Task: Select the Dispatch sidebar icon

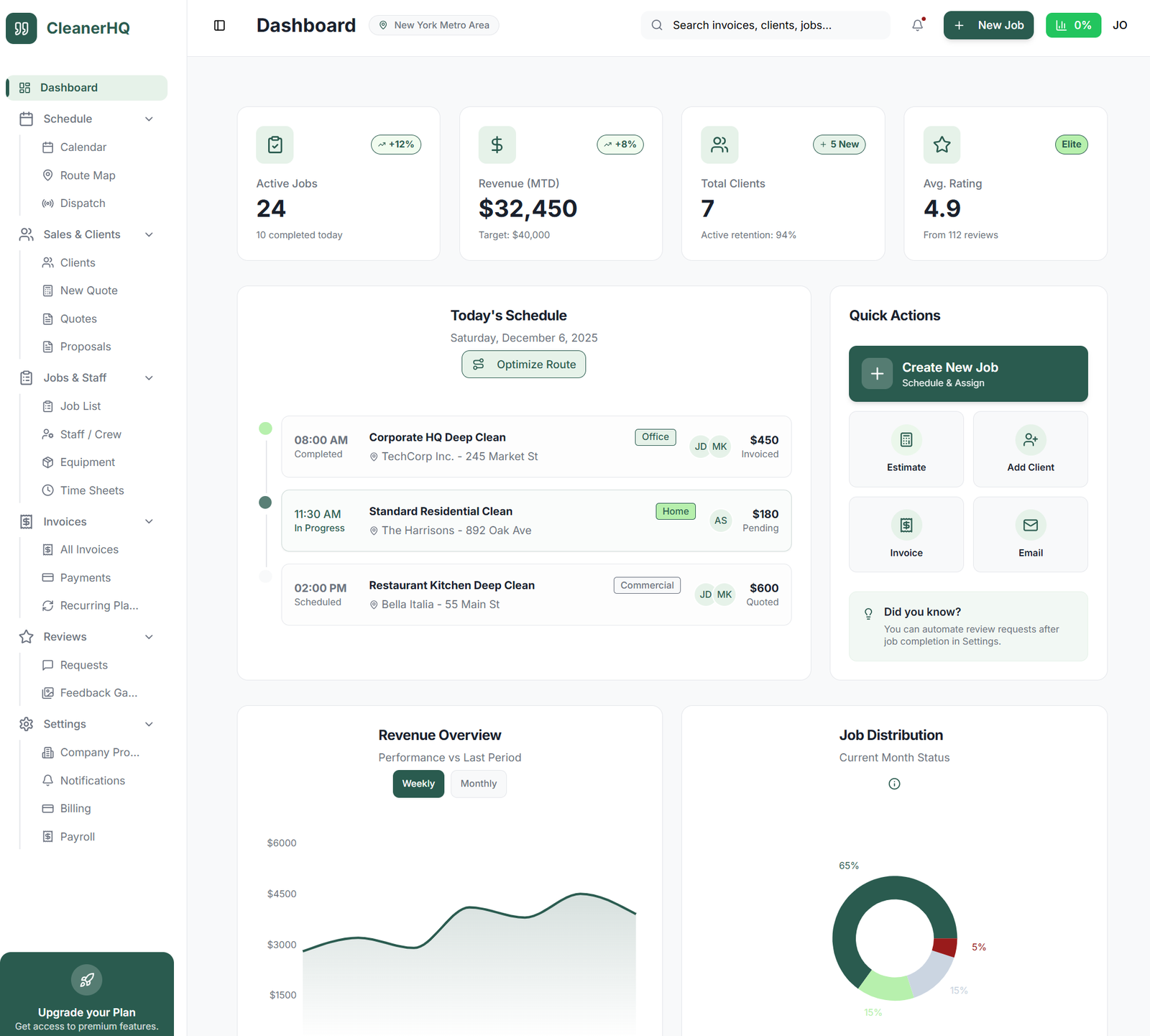Action: (x=47, y=203)
